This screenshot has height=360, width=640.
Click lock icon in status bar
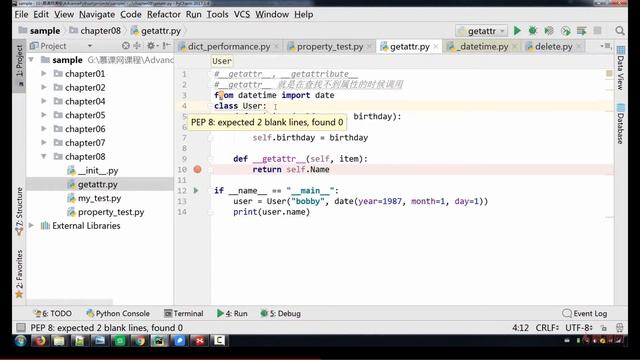[x=604, y=327]
